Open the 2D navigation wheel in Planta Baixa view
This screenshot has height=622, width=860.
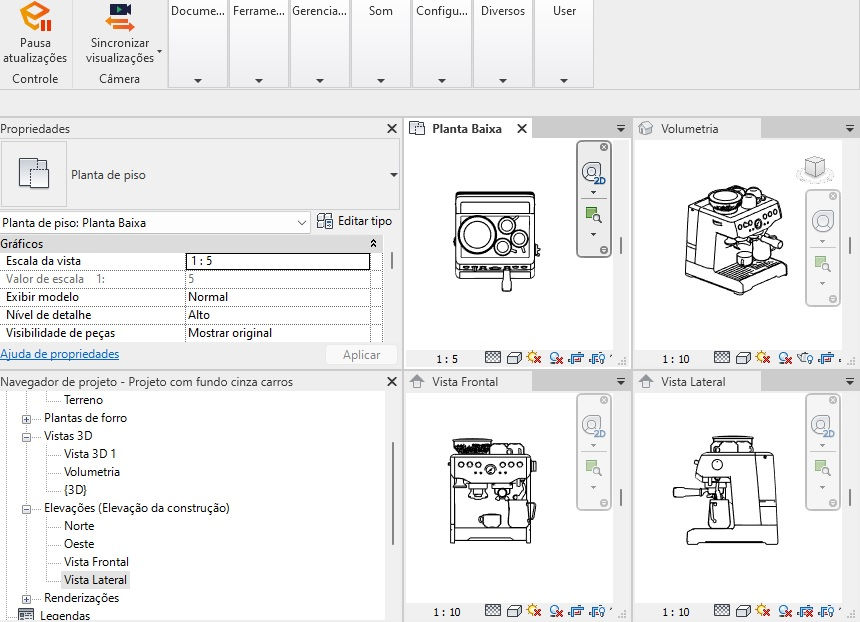click(x=593, y=173)
